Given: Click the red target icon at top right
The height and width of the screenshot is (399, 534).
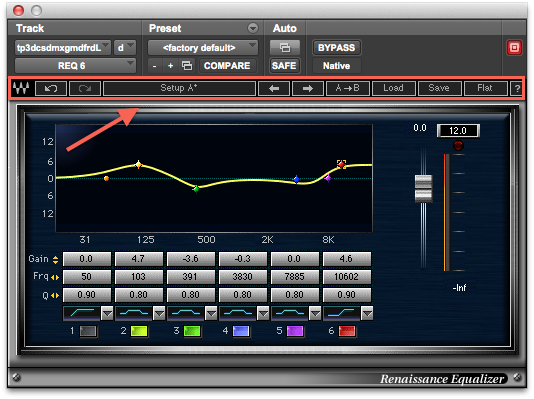Looking at the screenshot, I should point(514,48).
